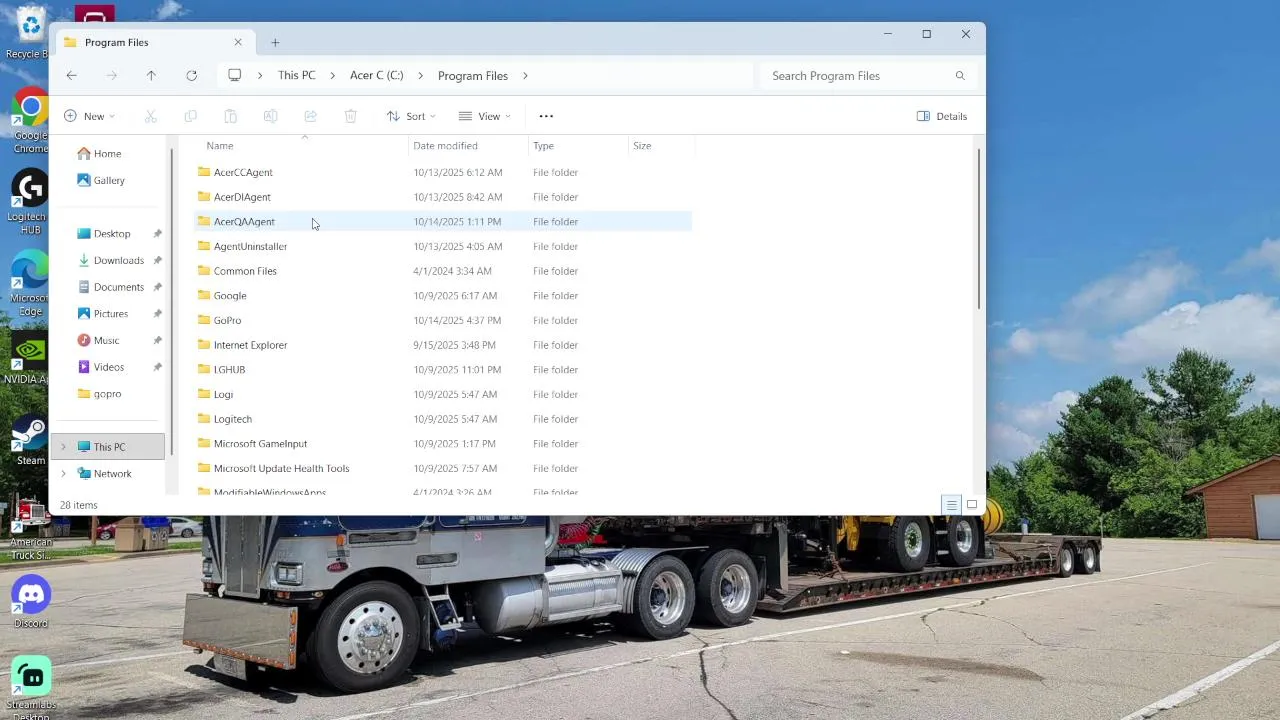Viewport: 1280px width, 720px height.
Task: Click the Cut scissors icon
Action: pyautogui.click(x=151, y=116)
